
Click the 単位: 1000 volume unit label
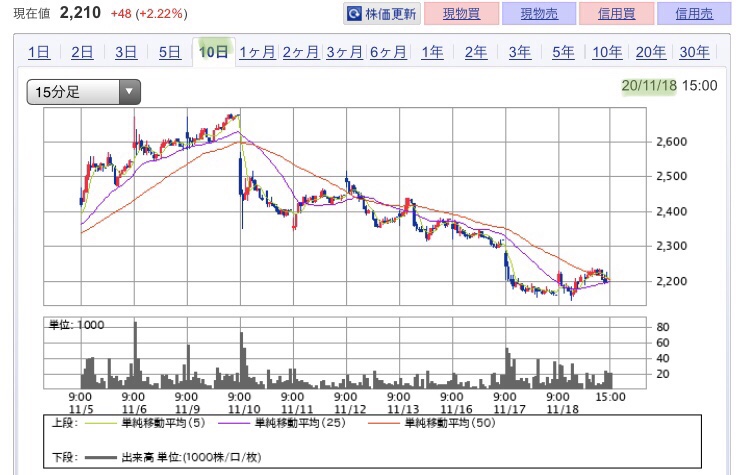coord(77,325)
